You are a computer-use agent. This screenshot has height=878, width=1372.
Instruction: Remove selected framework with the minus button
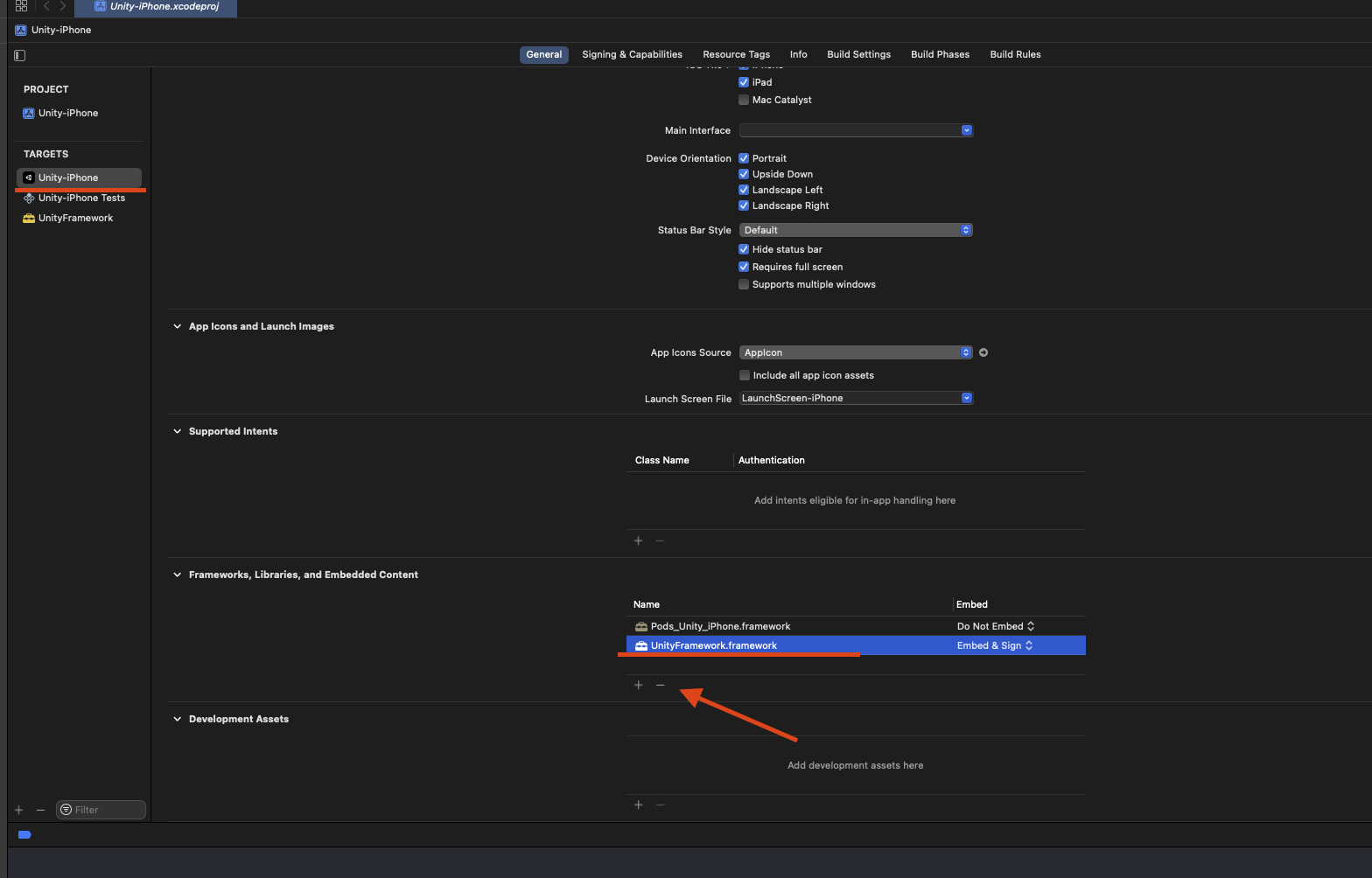point(661,685)
